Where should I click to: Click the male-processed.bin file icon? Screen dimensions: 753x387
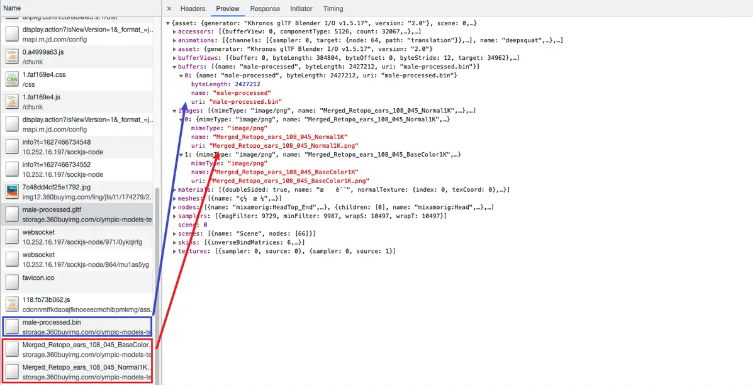[12, 327]
